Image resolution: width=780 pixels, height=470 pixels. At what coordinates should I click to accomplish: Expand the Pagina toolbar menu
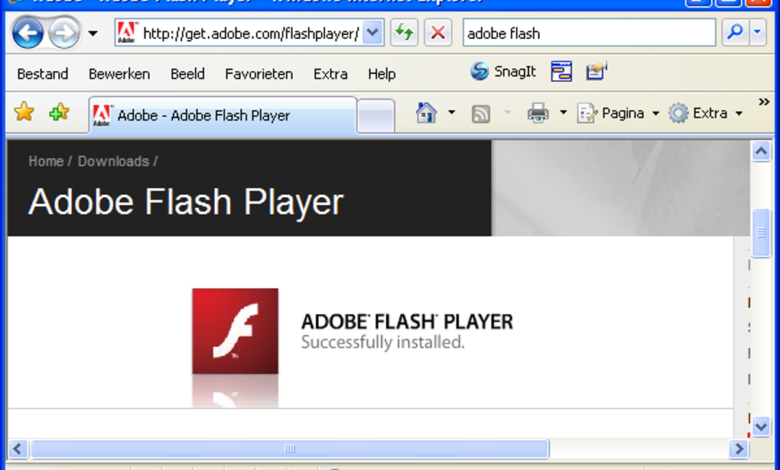click(x=619, y=113)
